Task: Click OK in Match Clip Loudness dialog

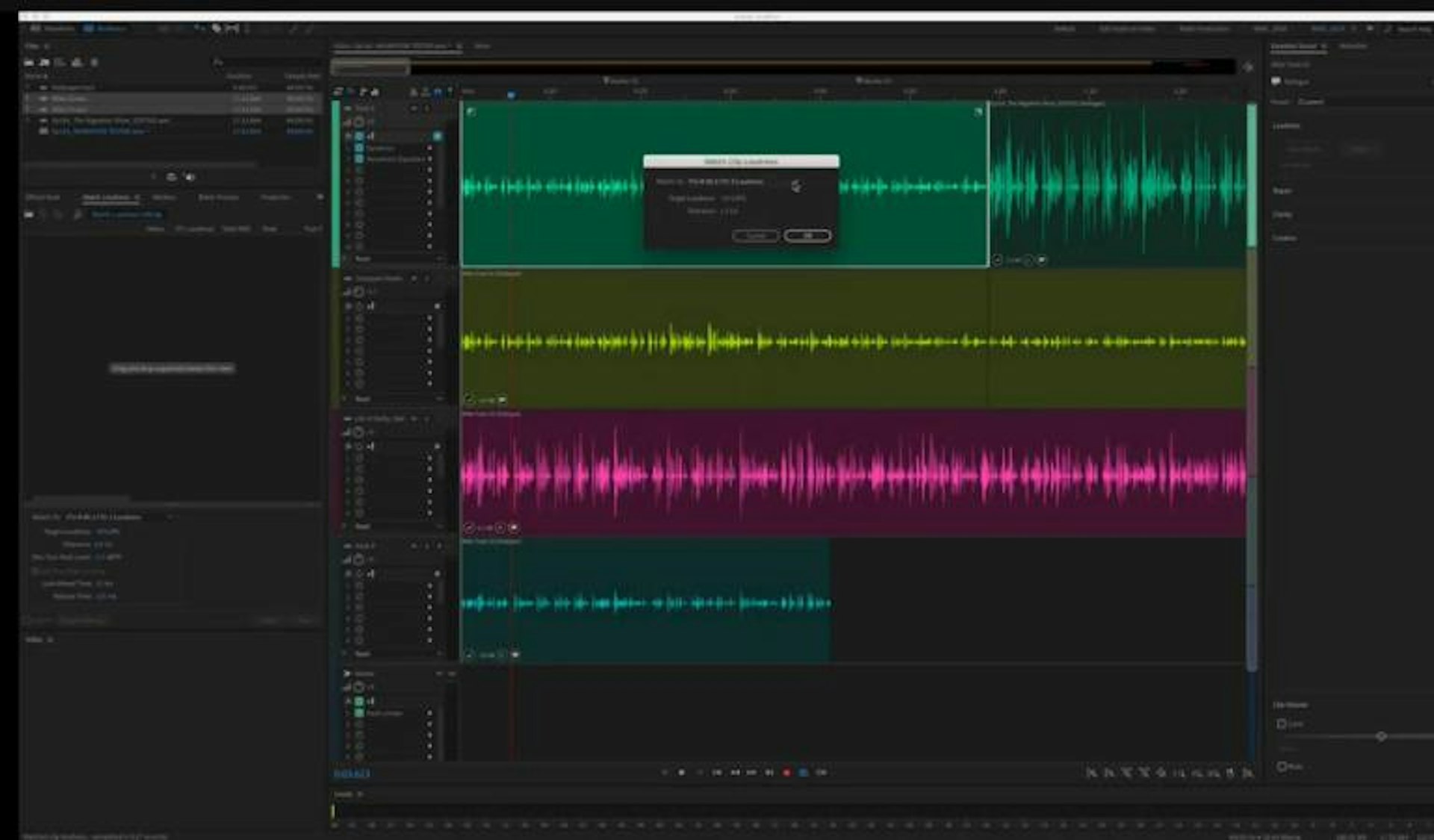Action: (x=807, y=235)
